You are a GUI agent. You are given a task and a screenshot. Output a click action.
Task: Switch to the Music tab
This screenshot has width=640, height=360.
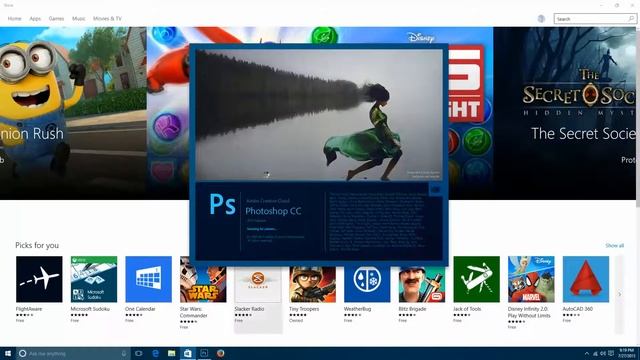(x=79, y=19)
